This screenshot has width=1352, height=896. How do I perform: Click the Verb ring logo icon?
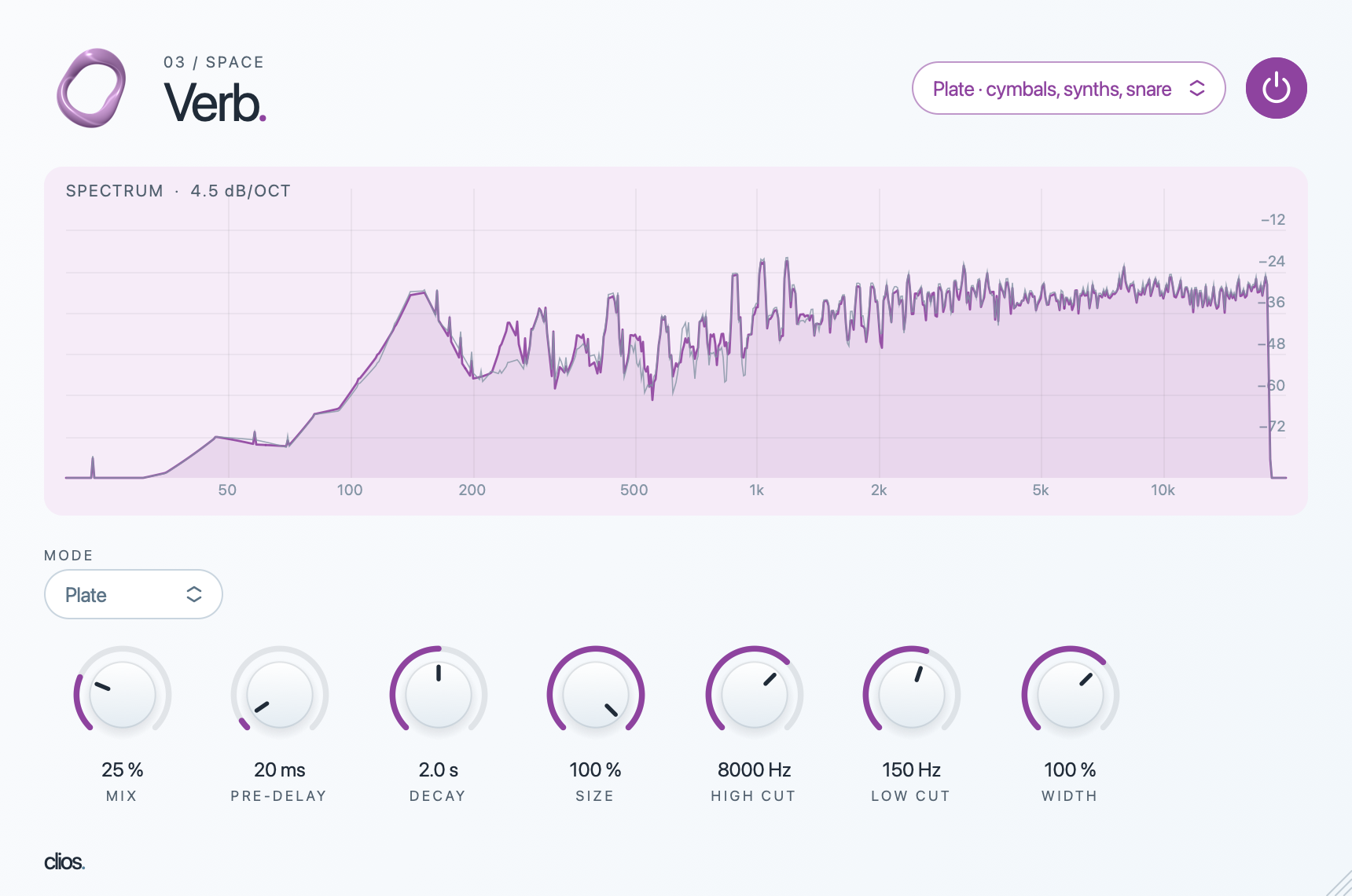coord(91,88)
